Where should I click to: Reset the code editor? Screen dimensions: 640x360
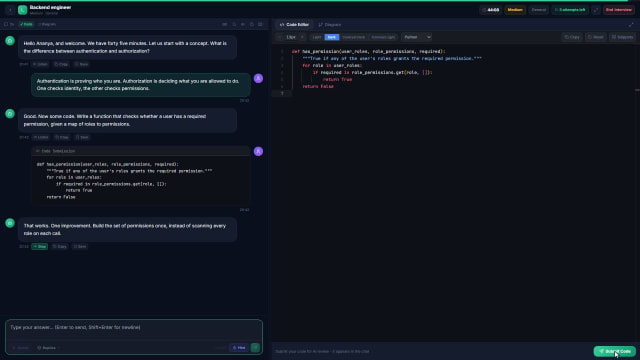[596, 37]
